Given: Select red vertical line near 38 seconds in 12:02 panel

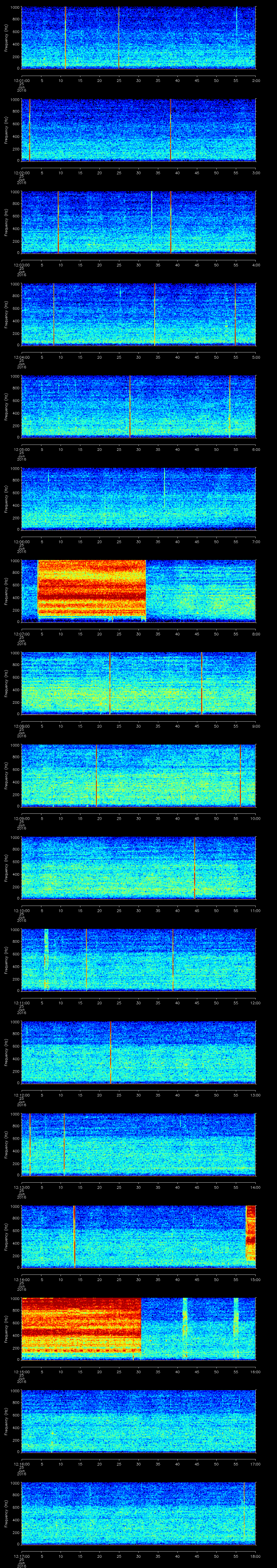Looking at the screenshot, I should coord(171,130).
